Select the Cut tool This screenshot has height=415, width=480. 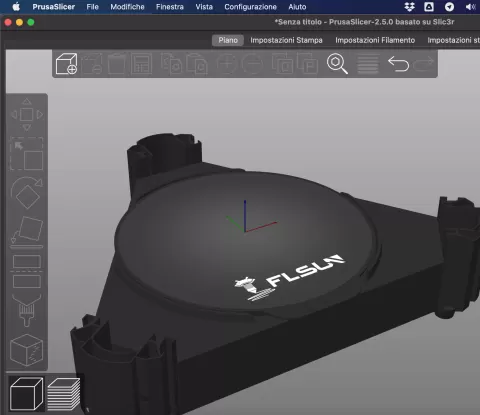27,271
